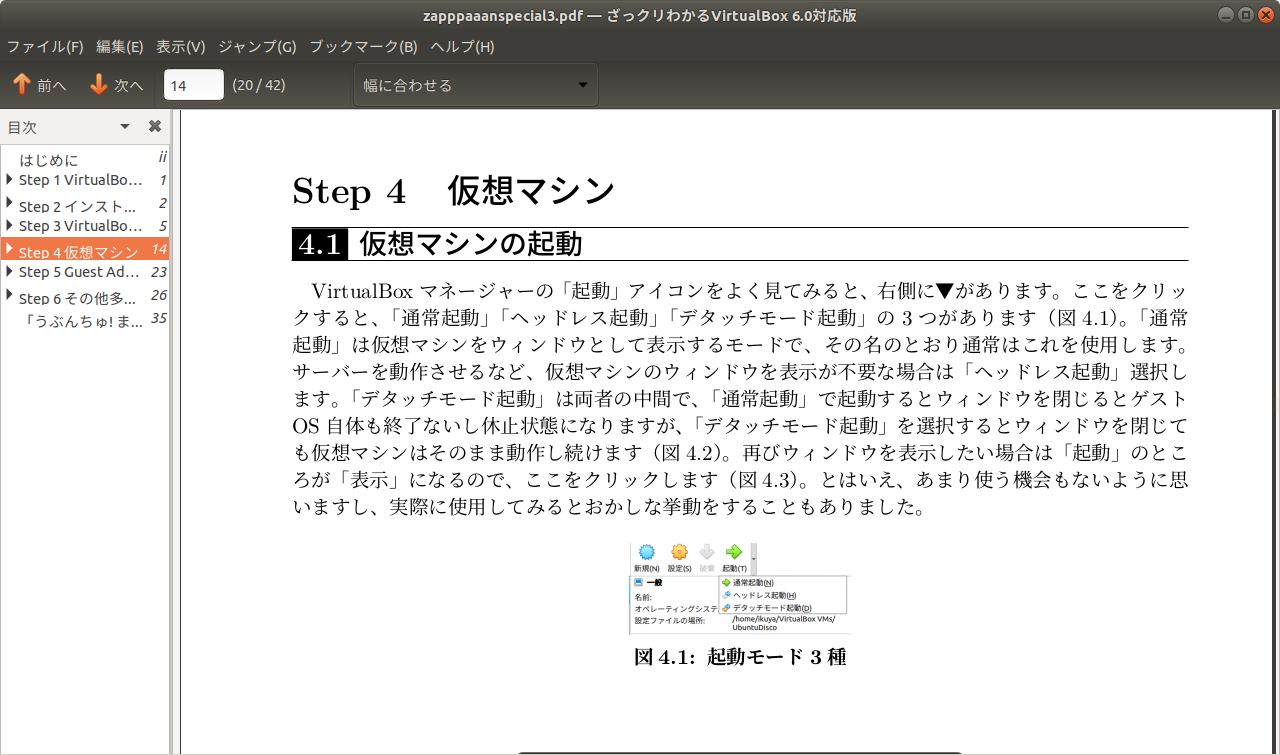Select Step 2 インスト… outline row
This screenshot has width=1280, height=755.
85,205
